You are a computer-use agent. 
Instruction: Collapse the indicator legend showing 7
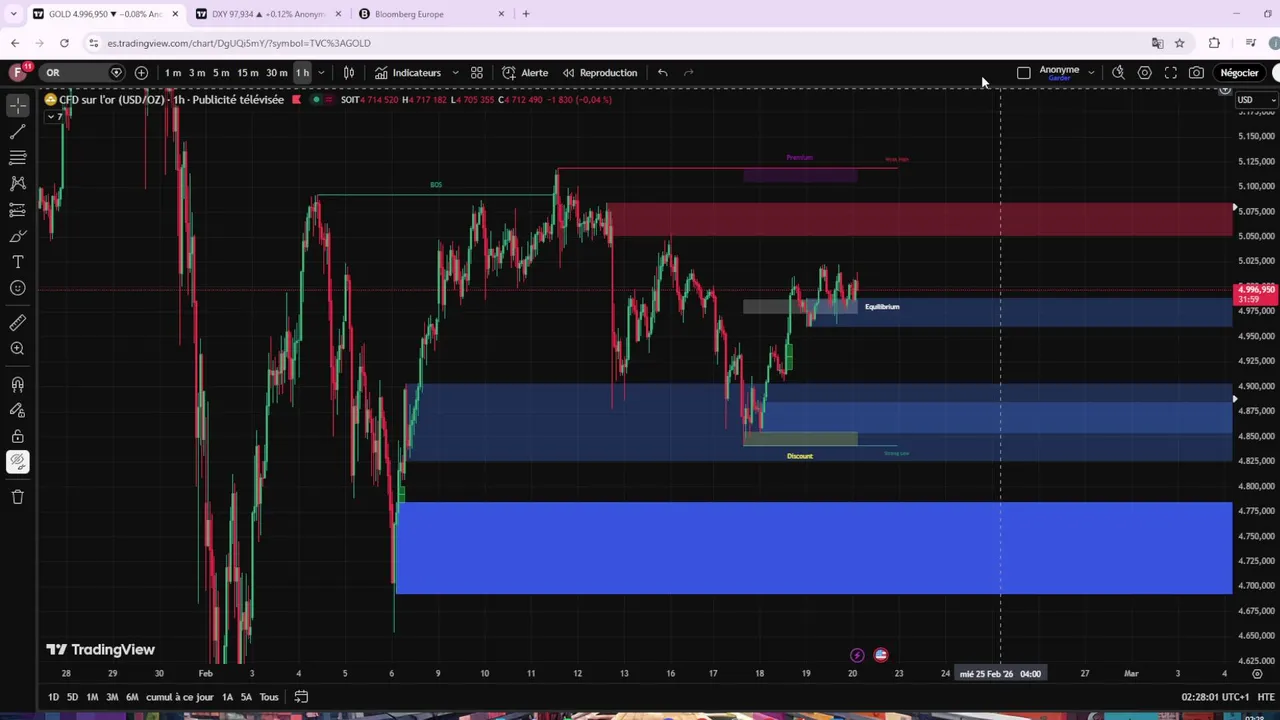(55, 117)
